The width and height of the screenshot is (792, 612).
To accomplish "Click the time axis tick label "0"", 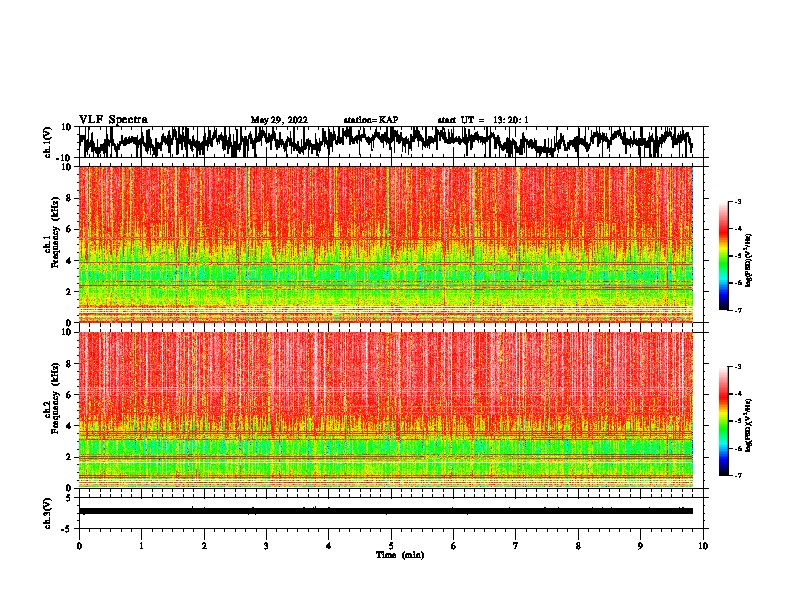I will (79, 546).
